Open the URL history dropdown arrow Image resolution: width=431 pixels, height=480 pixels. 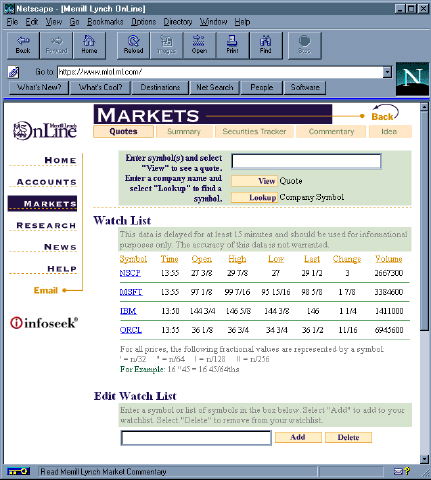coord(387,72)
